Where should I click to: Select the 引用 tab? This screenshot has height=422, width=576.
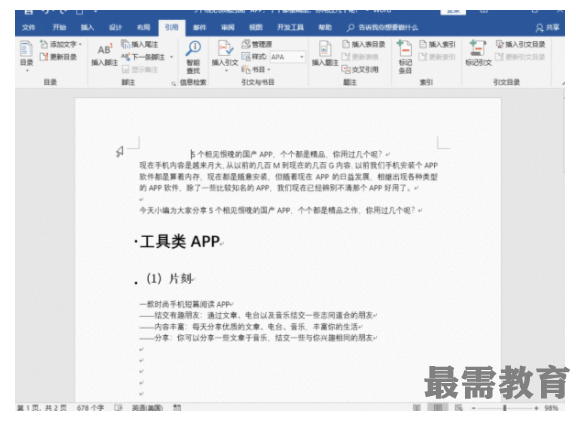point(172,28)
